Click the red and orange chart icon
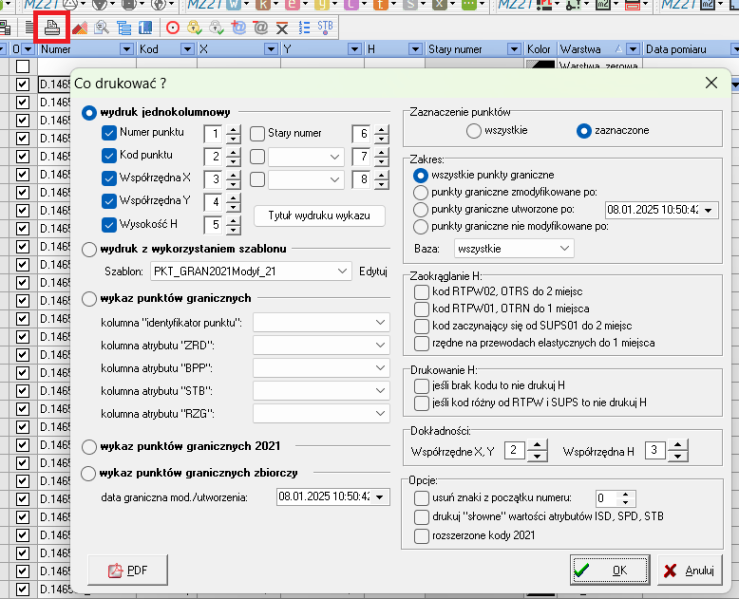The image size is (739, 599). coord(80,28)
